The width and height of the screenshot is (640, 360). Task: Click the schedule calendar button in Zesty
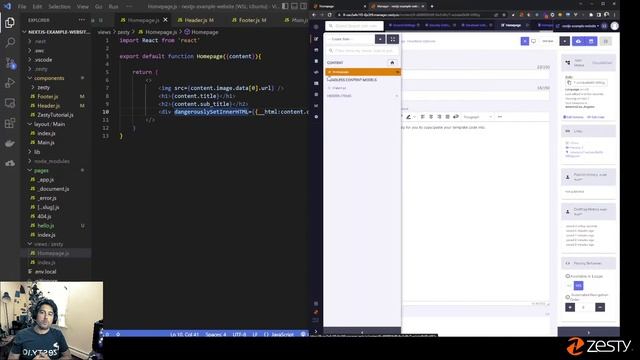591,41
